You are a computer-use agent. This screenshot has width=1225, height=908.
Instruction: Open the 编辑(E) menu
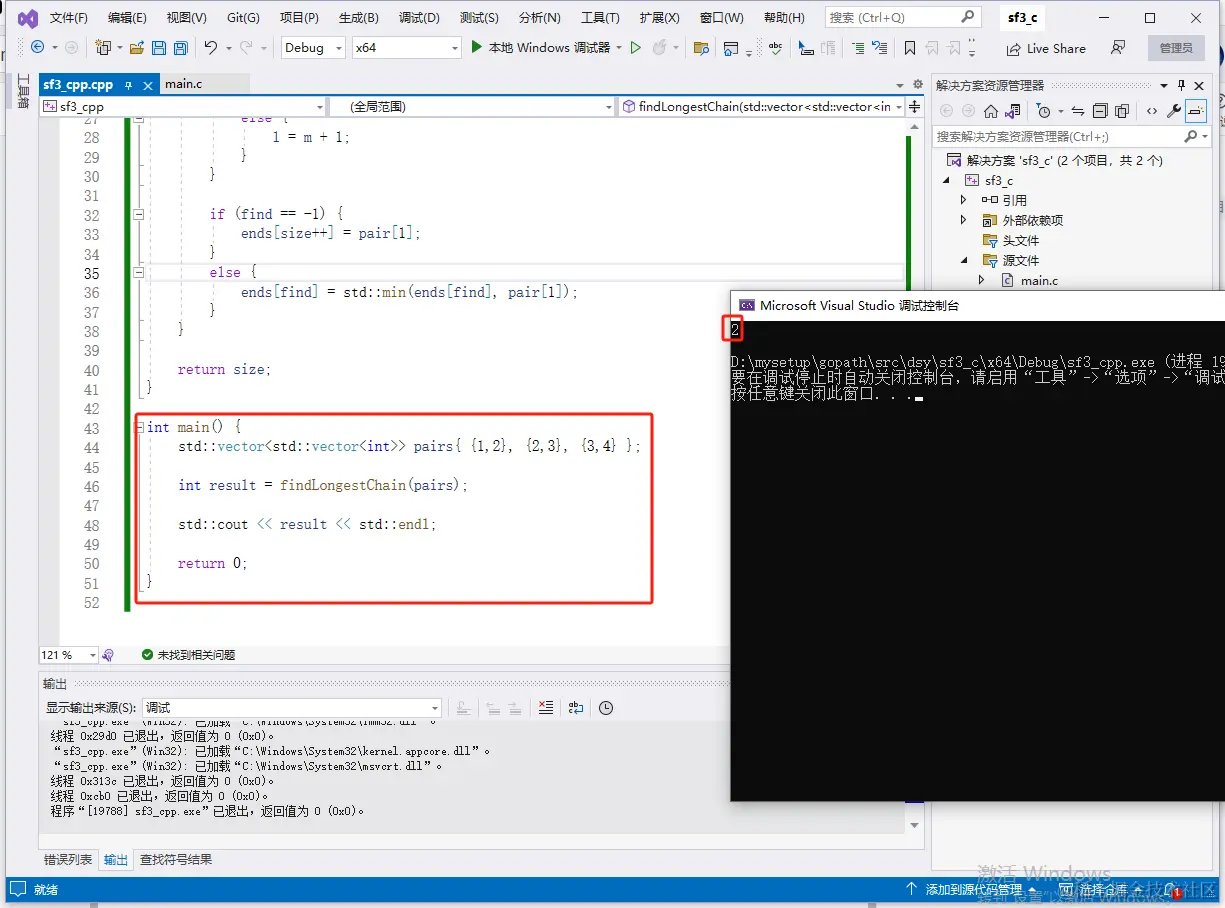click(127, 18)
